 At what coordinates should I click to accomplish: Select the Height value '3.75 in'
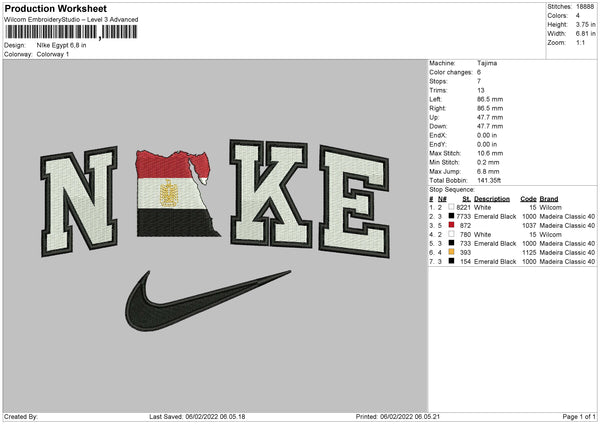click(585, 24)
